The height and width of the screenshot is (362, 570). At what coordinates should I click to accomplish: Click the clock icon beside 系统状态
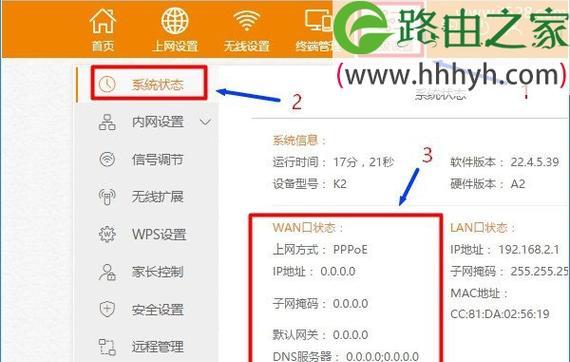107,84
